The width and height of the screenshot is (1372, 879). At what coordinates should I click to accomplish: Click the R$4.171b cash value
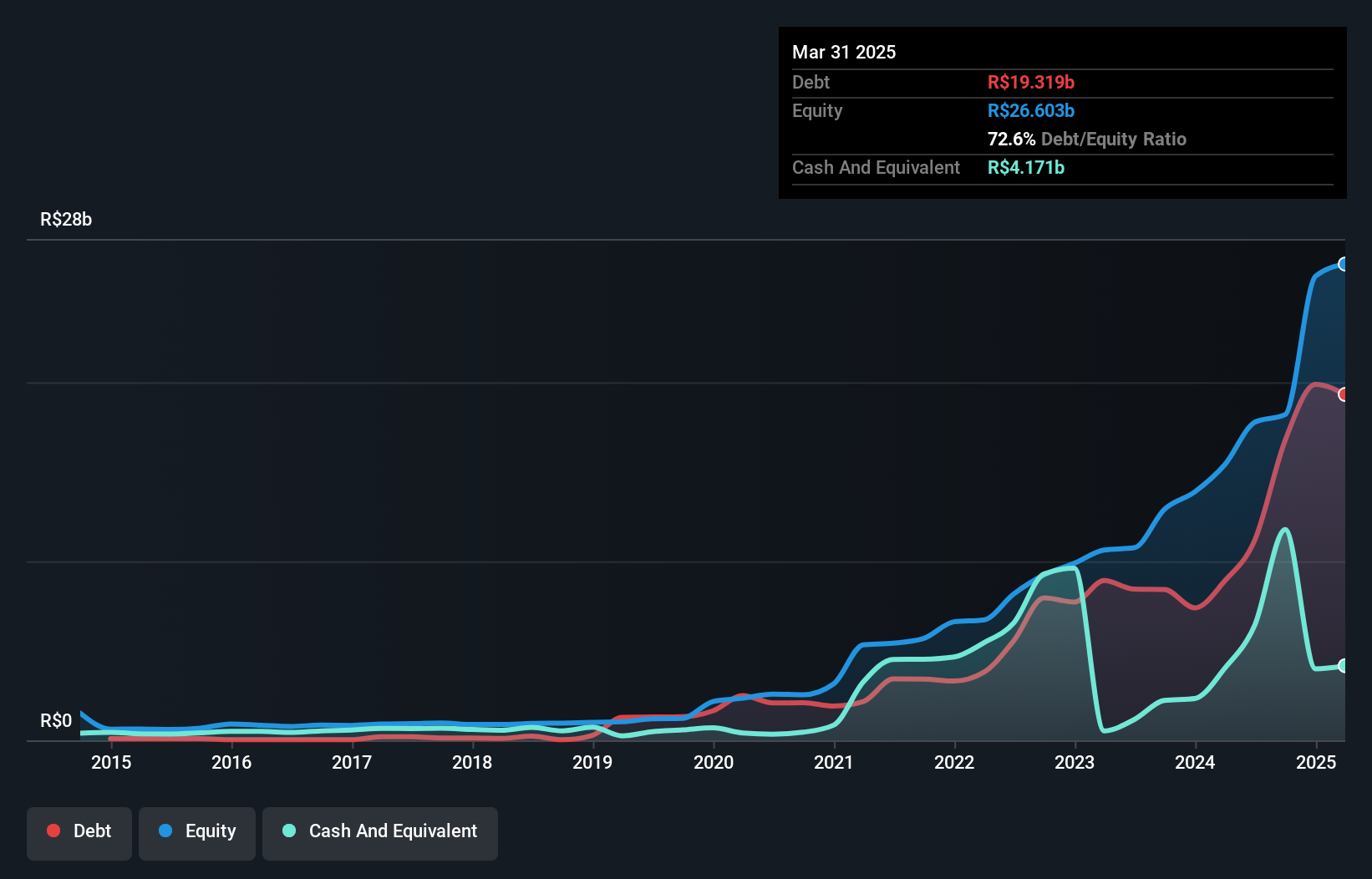pos(1026,167)
